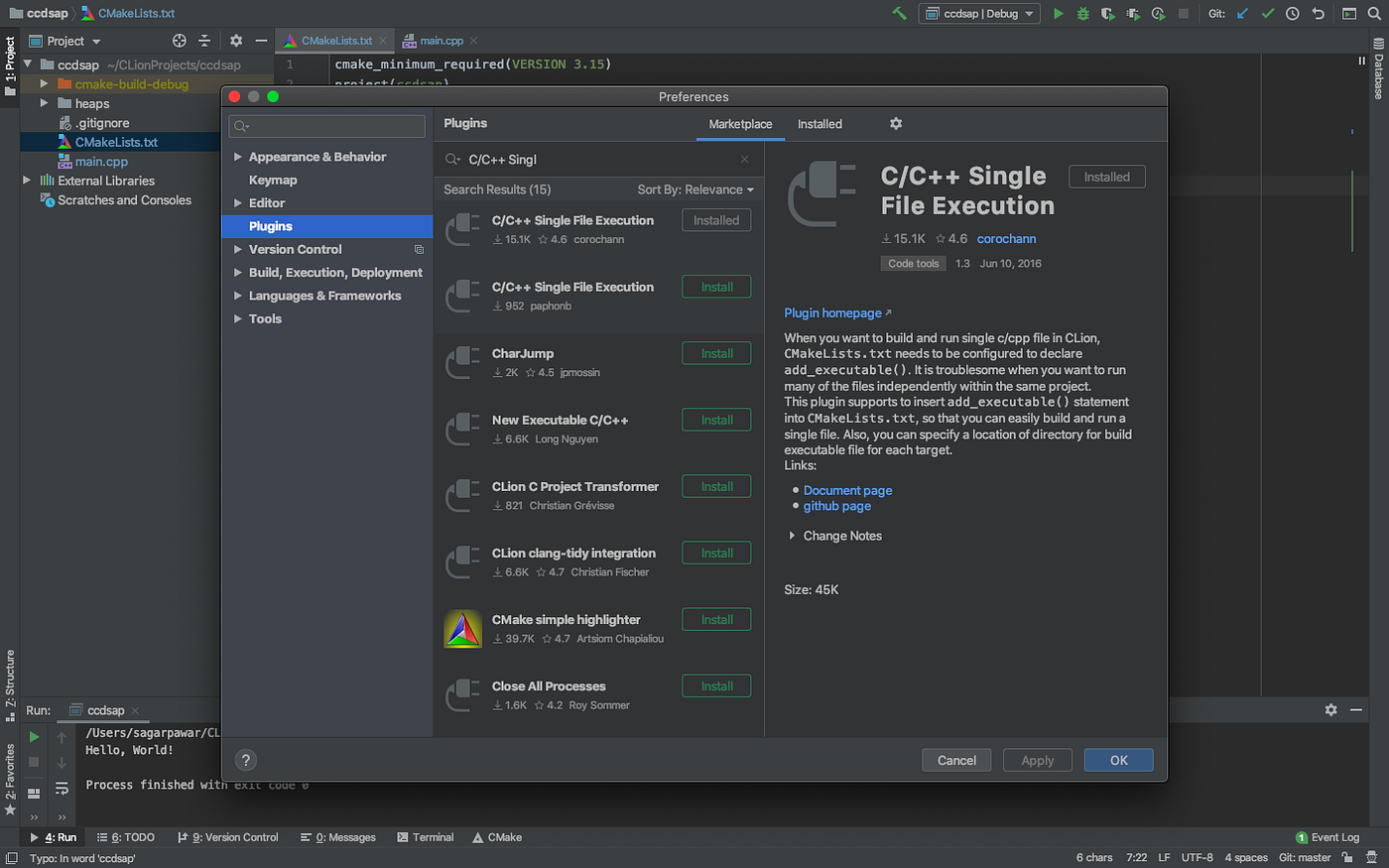Open Run panel gear settings
The width and height of the screenshot is (1389, 868).
pyautogui.click(x=1331, y=710)
